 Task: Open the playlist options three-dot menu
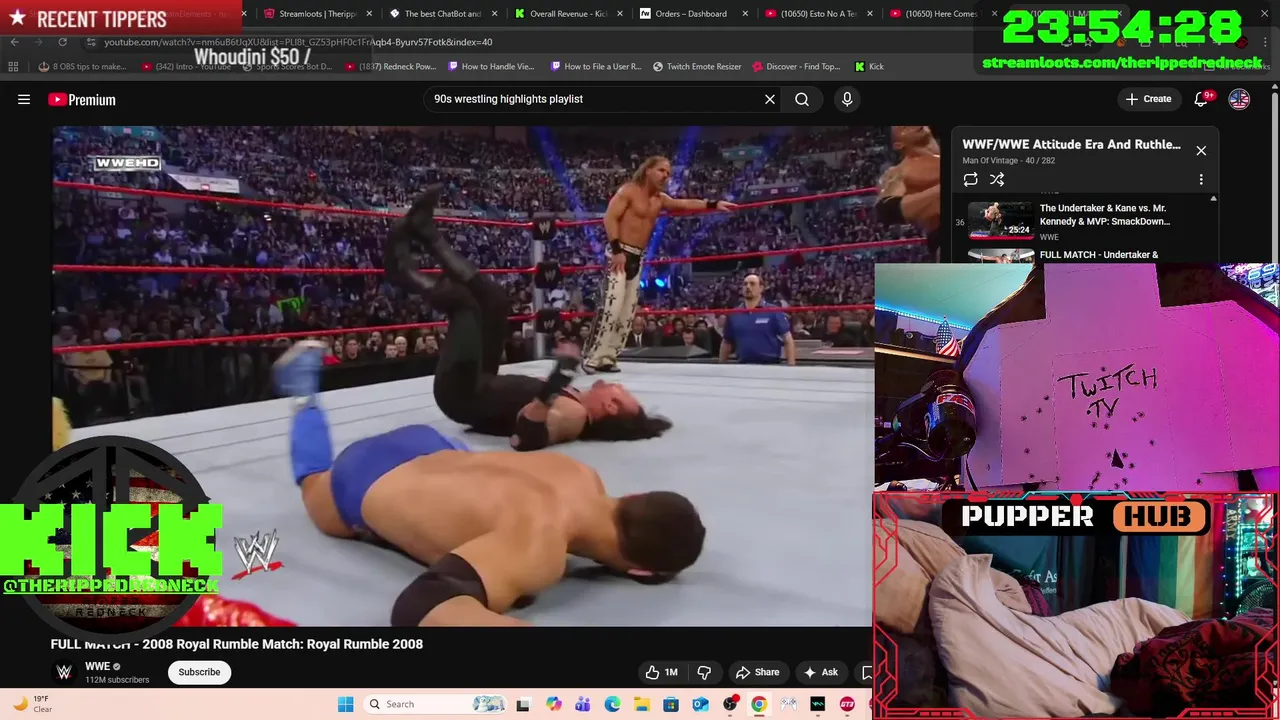[1201, 179]
